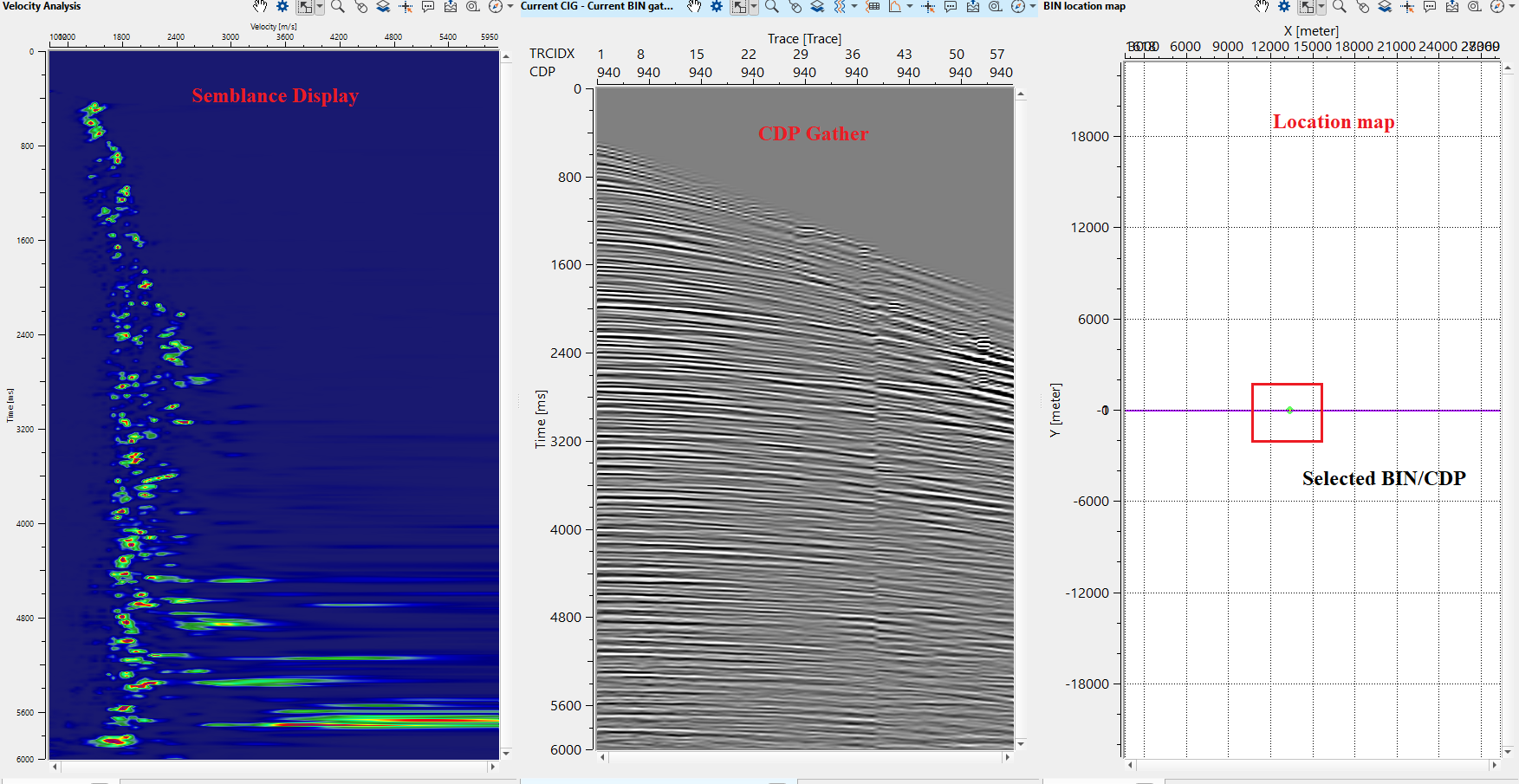Screen dimensions: 1519x784
Task: Open the compass dropdown arrow in gather toolbar
Action: tap(1033, 7)
